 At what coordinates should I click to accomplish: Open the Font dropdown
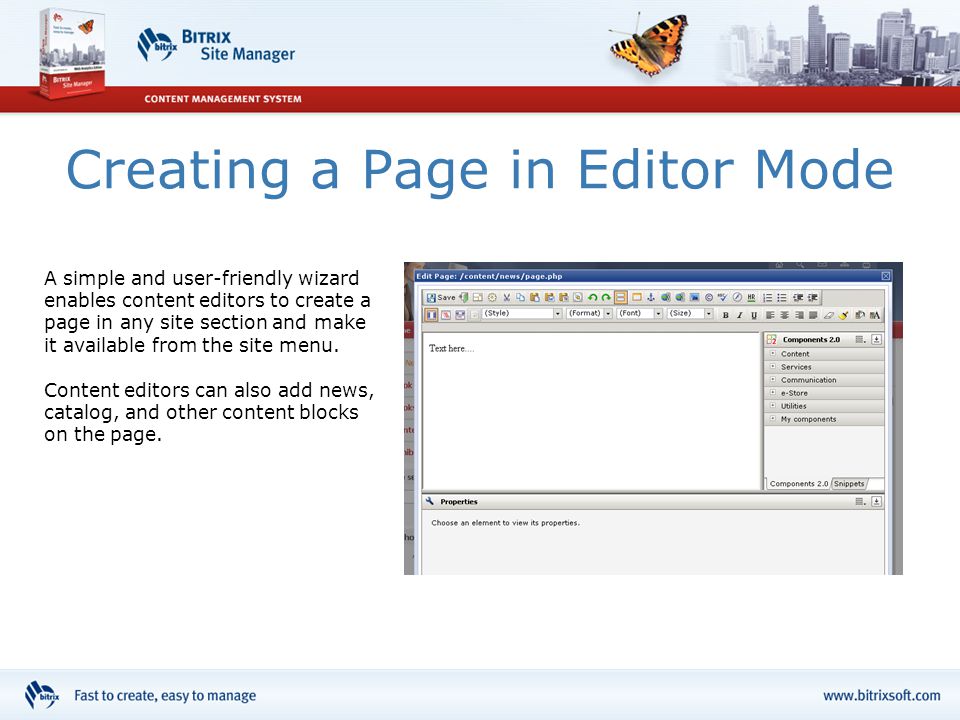pyautogui.click(x=640, y=313)
